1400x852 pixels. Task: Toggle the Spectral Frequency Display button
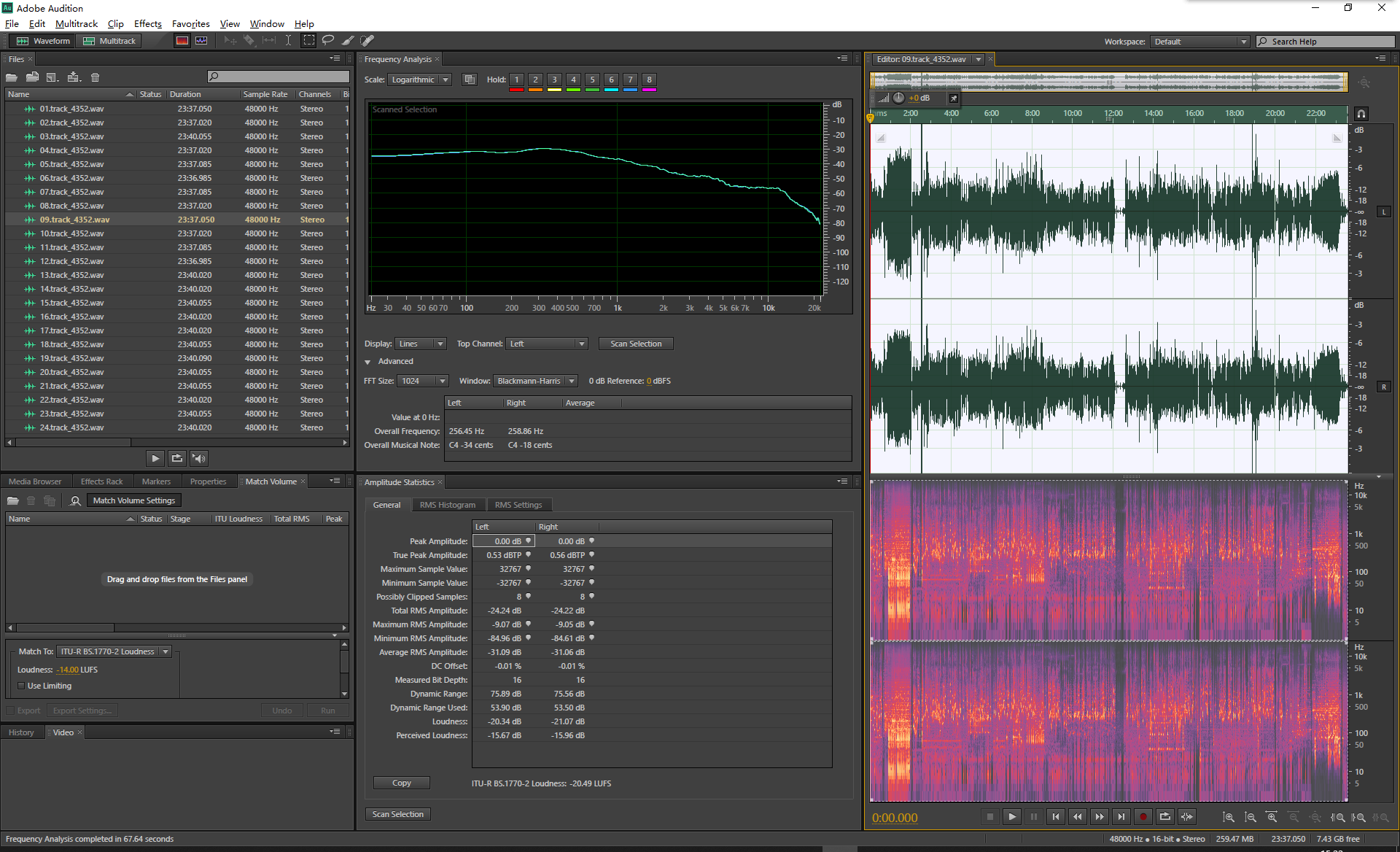pyautogui.click(x=182, y=41)
